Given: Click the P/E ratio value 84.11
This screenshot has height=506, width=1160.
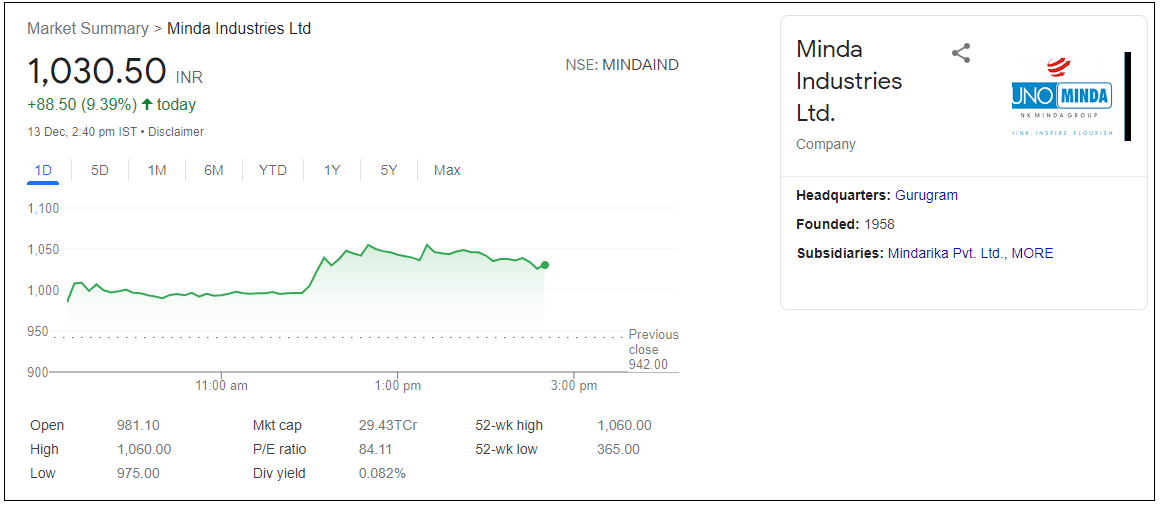Looking at the screenshot, I should [375, 449].
